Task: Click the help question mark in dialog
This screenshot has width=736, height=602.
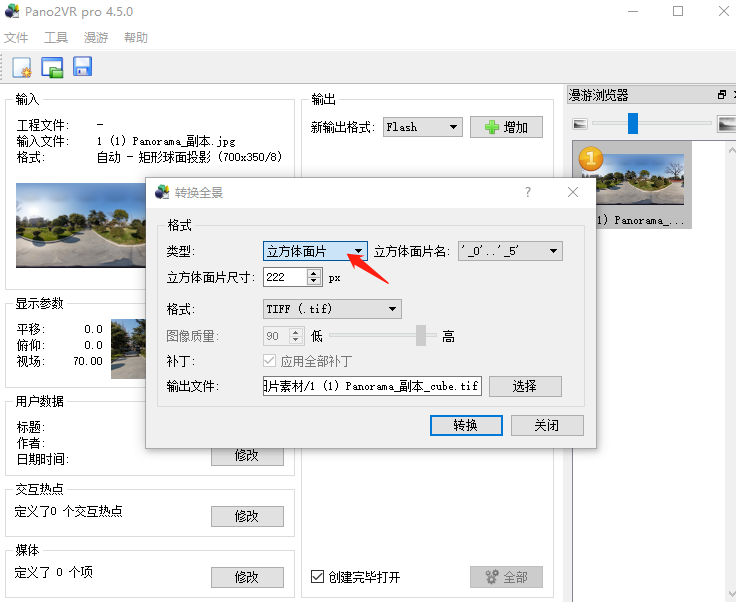Action: click(x=528, y=192)
